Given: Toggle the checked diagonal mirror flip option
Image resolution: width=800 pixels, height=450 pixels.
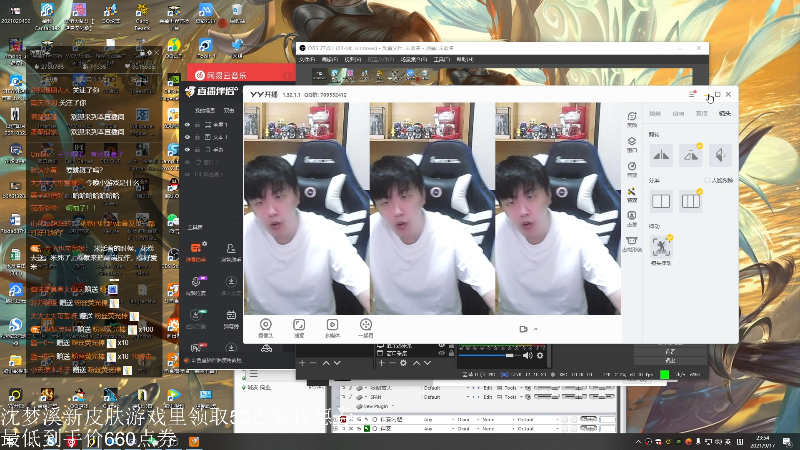Looking at the screenshot, I should (x=691, y=155).
